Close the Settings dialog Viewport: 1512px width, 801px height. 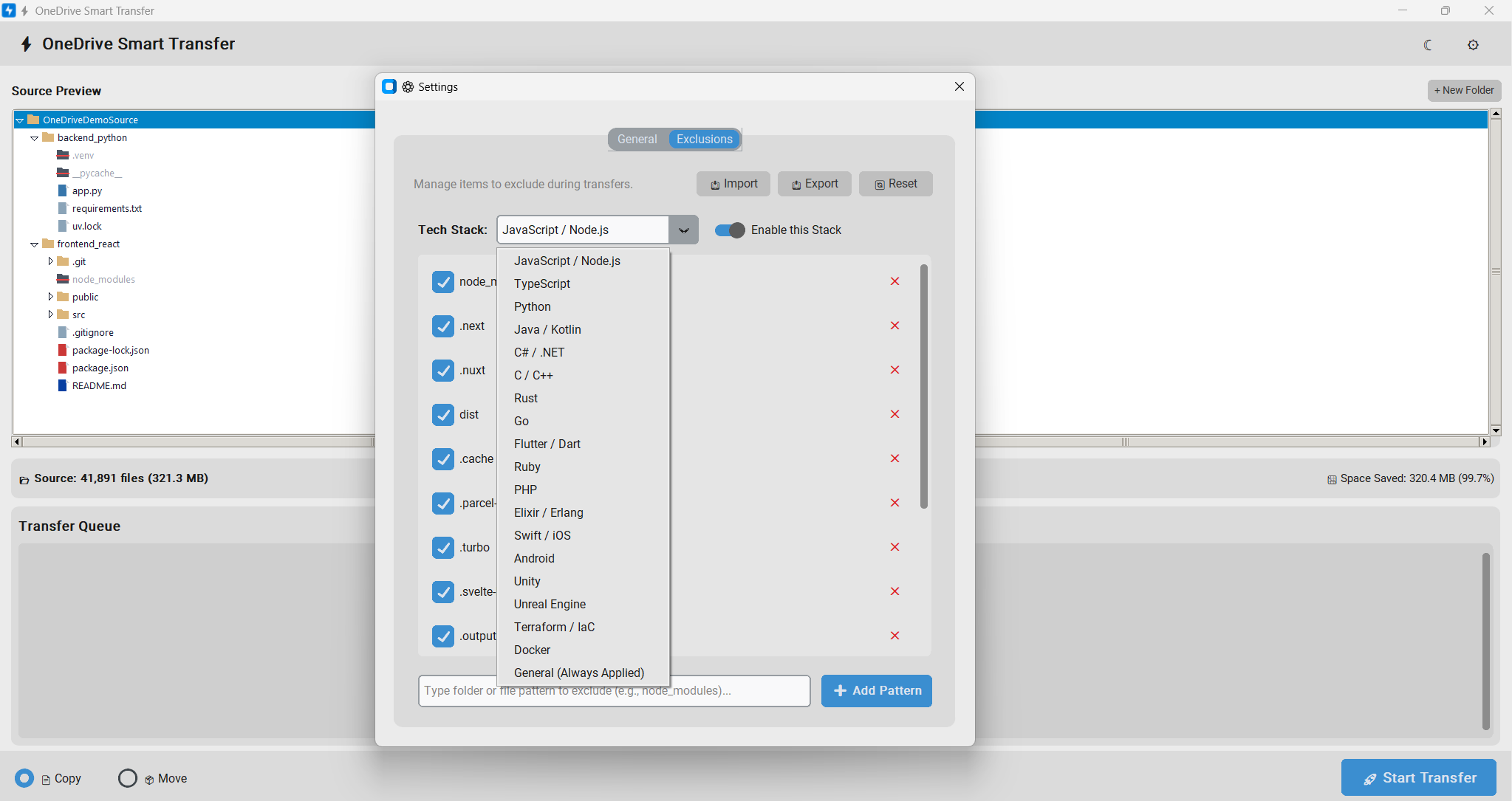point(959,86)
